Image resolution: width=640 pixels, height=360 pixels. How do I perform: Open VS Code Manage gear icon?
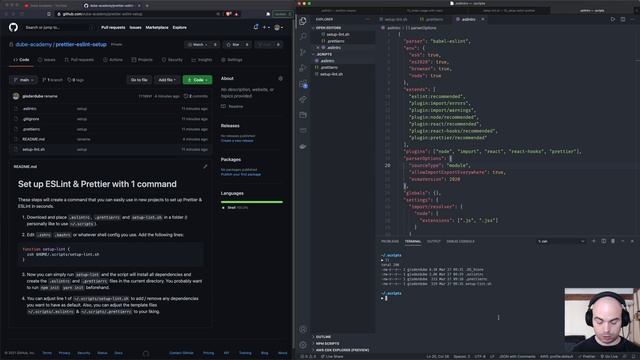(x=303, y=345)
